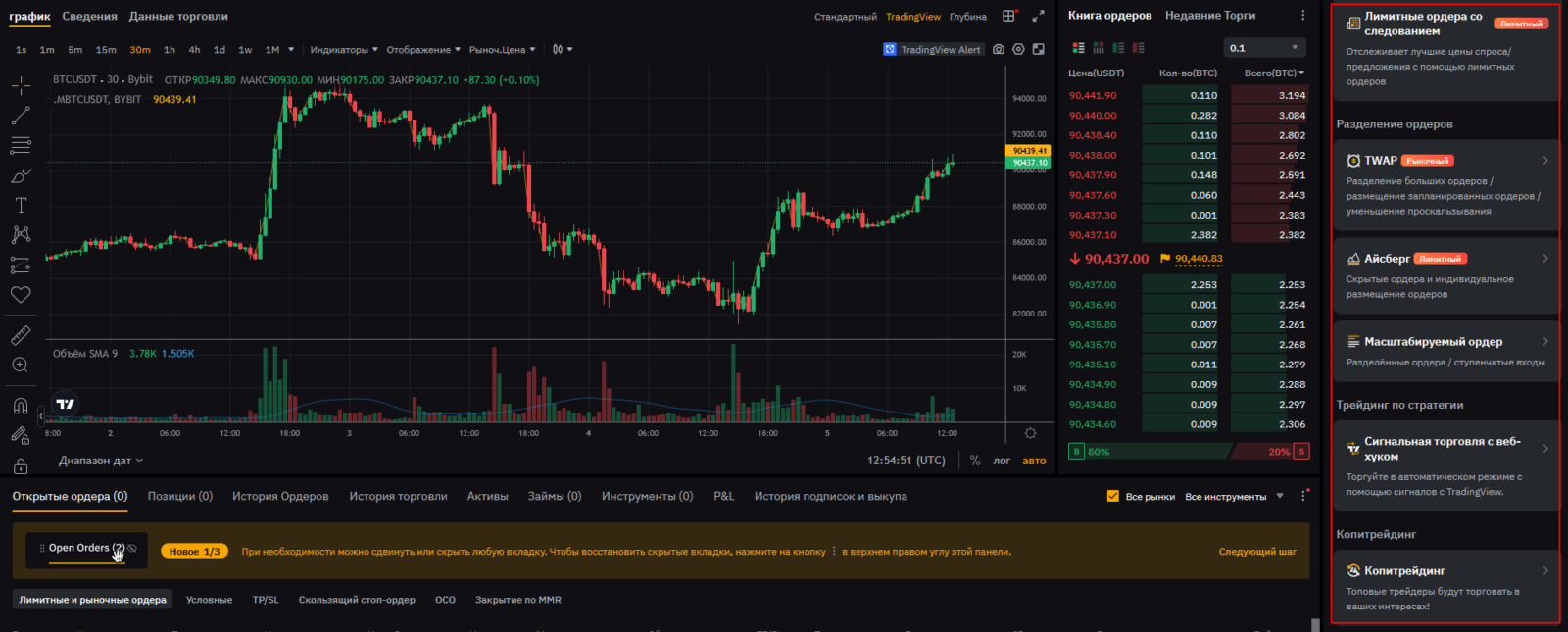The width and height of the screenshot is (1568, 632).
Task: Expand chart to fullscreen with arrows icon
Action: [1039, 16]
